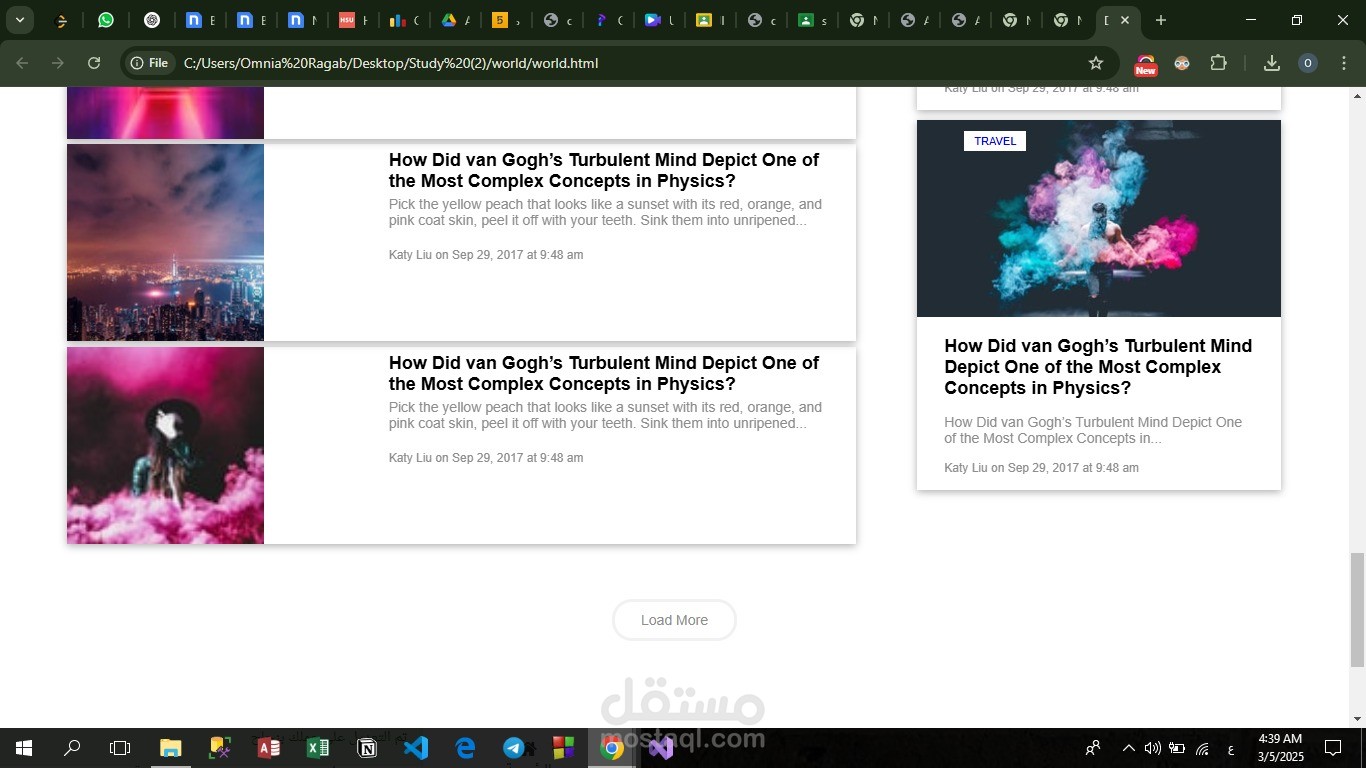
Task: Open Visual Studio Code from the taskbar
Action: pos(416,748)
